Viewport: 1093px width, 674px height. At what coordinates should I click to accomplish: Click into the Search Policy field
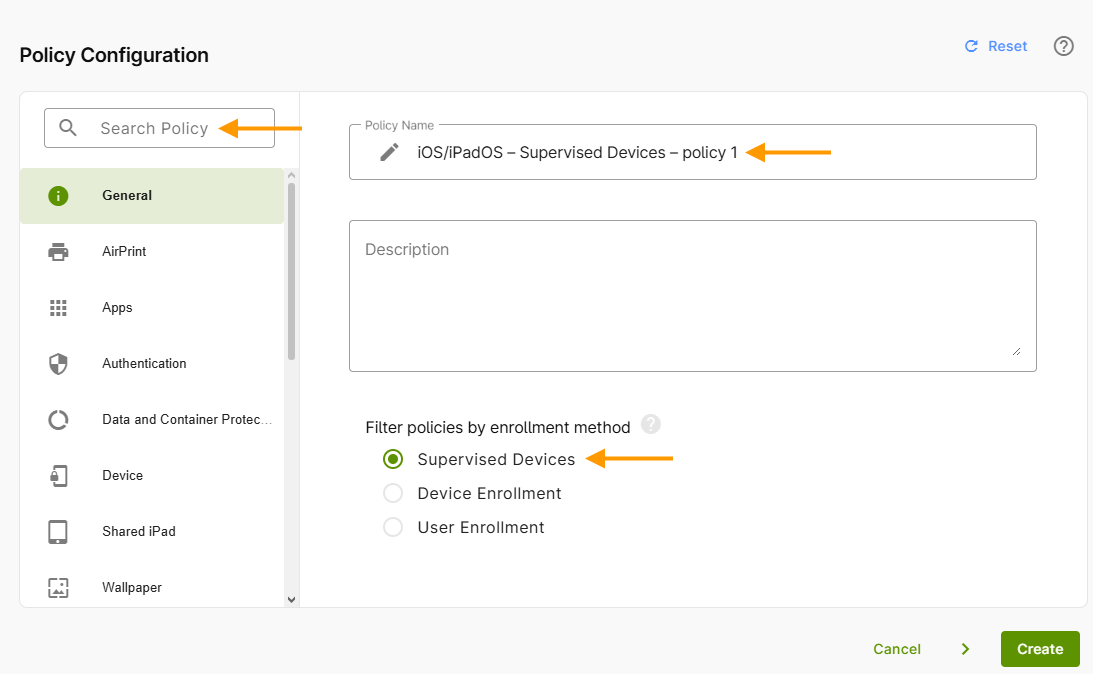click(160, 128)
